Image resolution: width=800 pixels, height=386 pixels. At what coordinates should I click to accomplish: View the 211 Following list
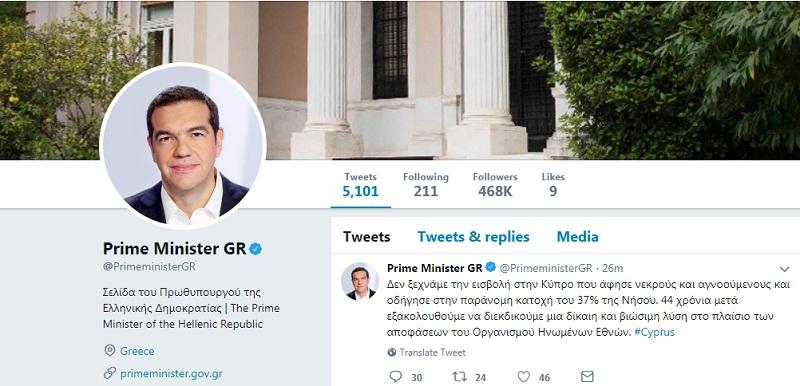pyautogui.click(x=426, y=185)
